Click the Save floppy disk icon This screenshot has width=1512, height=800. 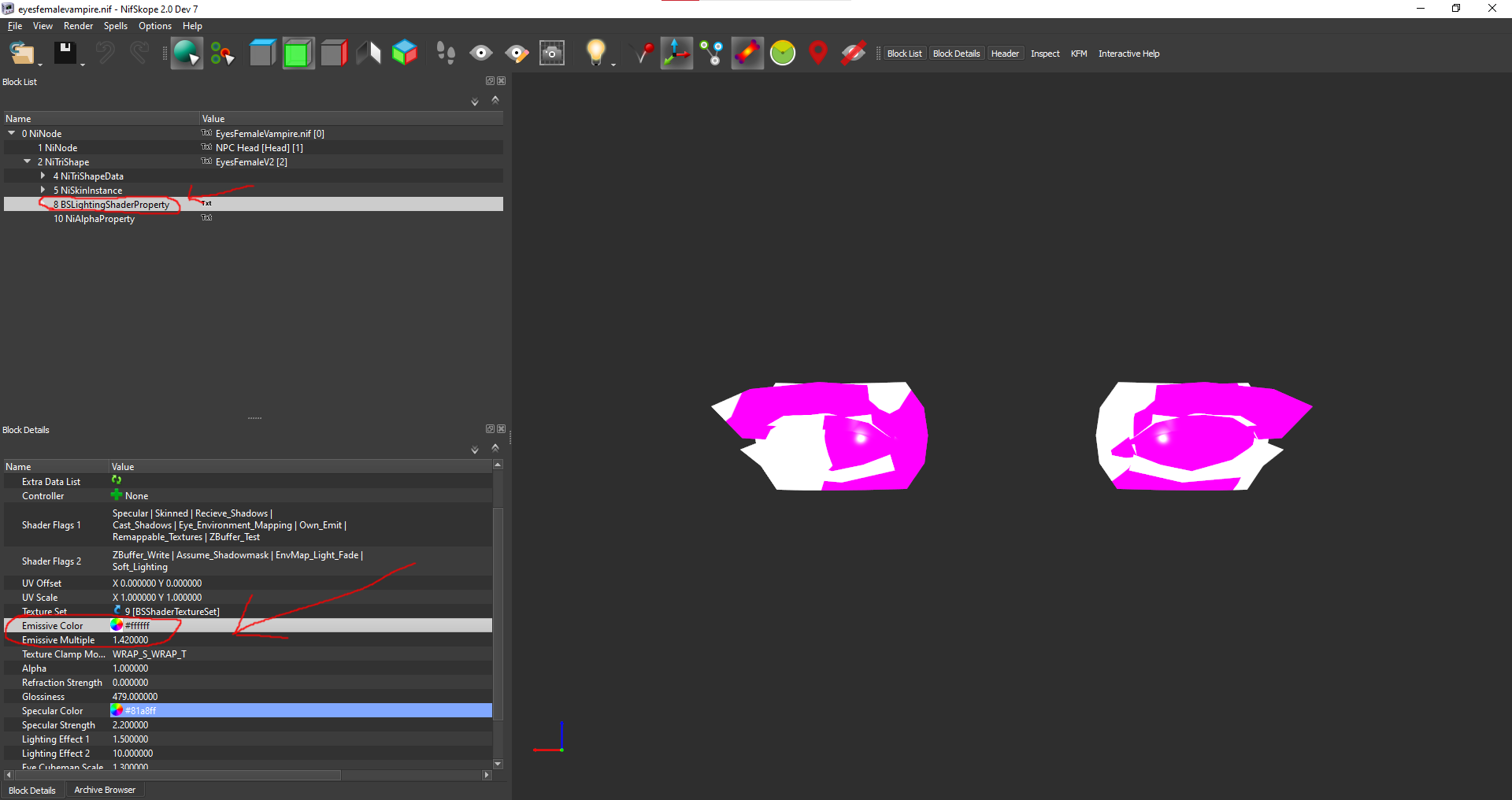65,54
